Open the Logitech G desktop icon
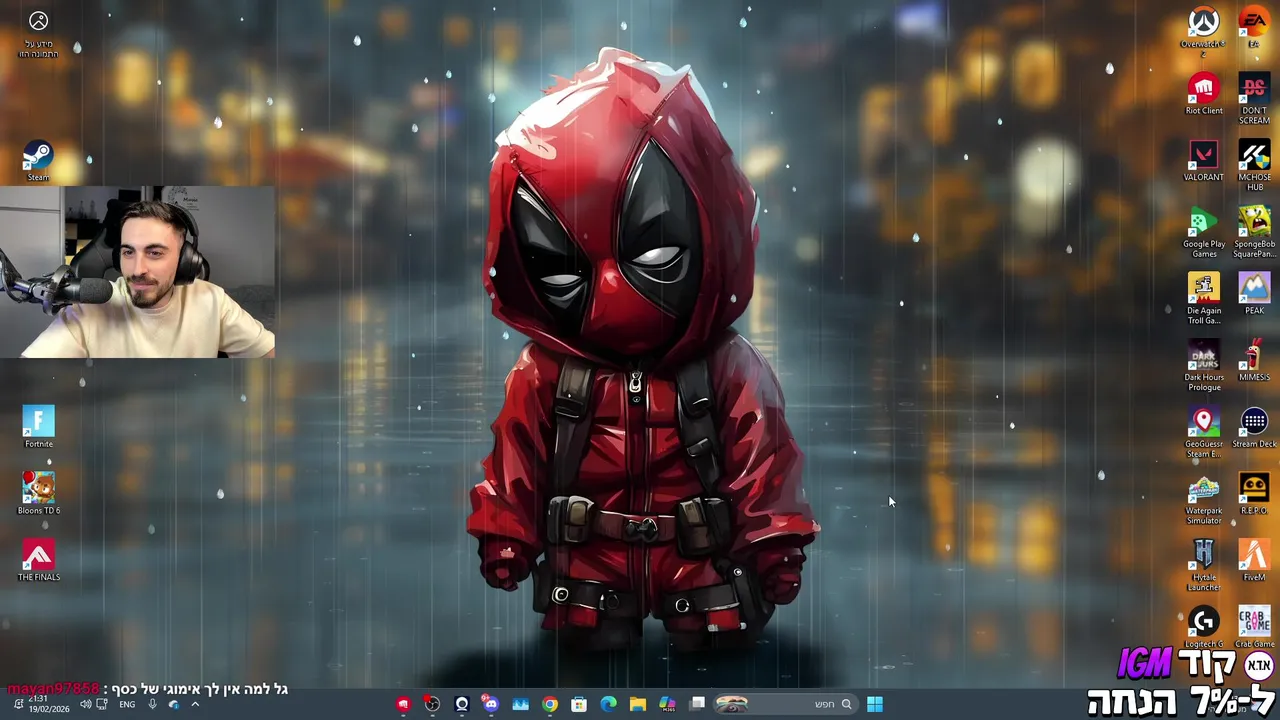 (1204, 627)
